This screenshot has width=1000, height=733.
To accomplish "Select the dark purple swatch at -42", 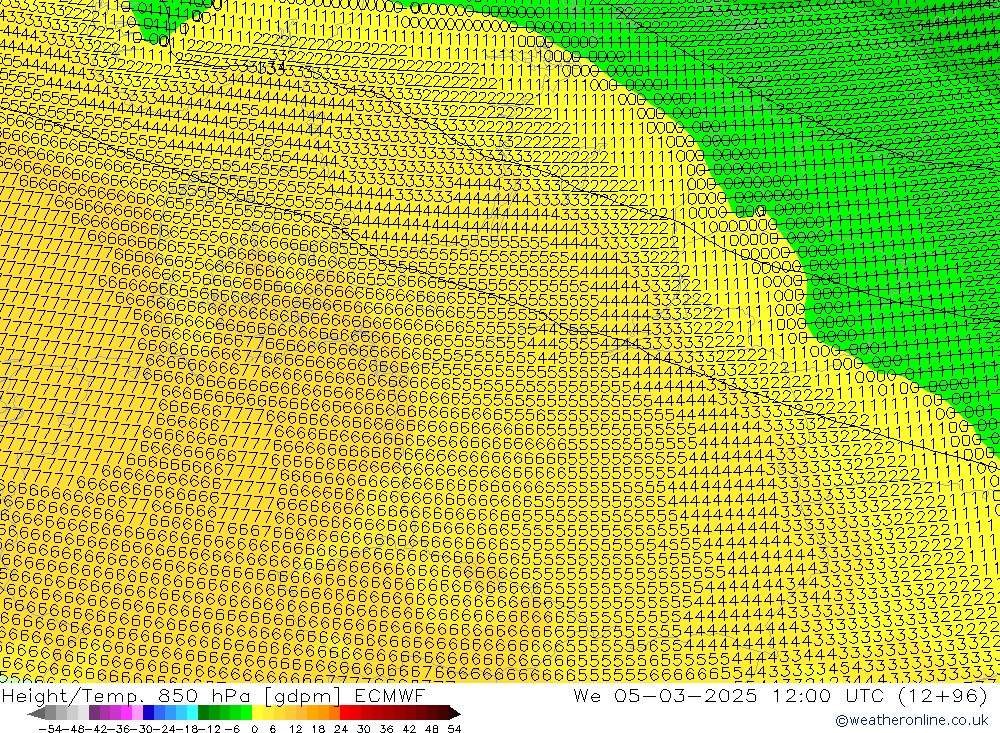I will pyautogui.click(x=94, y=713).
